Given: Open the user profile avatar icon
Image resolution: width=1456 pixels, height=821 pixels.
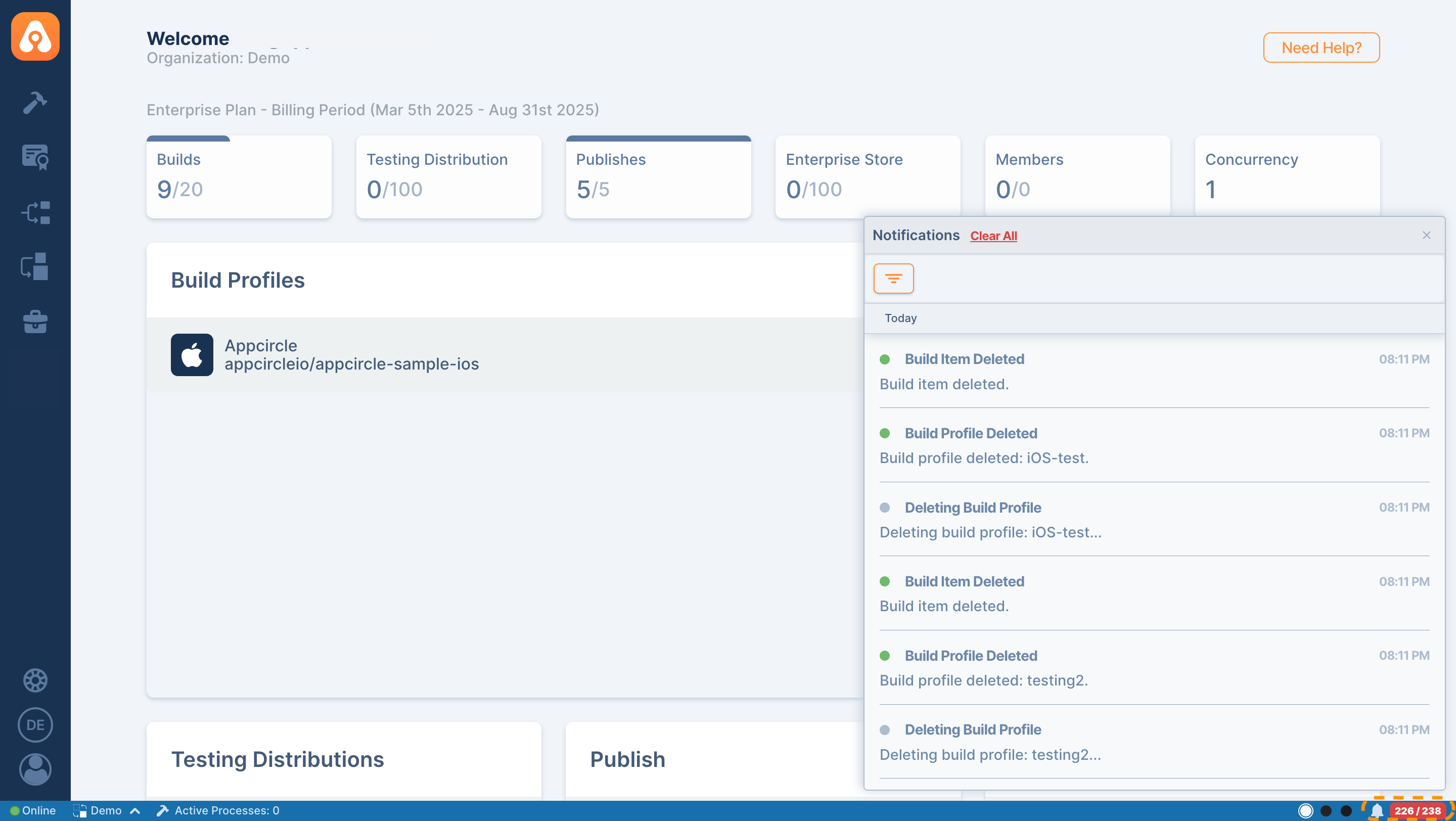Looking at the screenshot, I should click(35, 769).
